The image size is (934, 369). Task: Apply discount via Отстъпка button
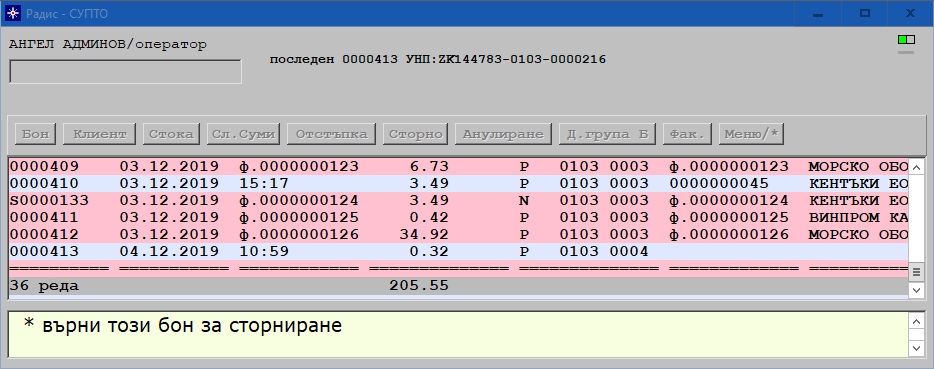331,134
